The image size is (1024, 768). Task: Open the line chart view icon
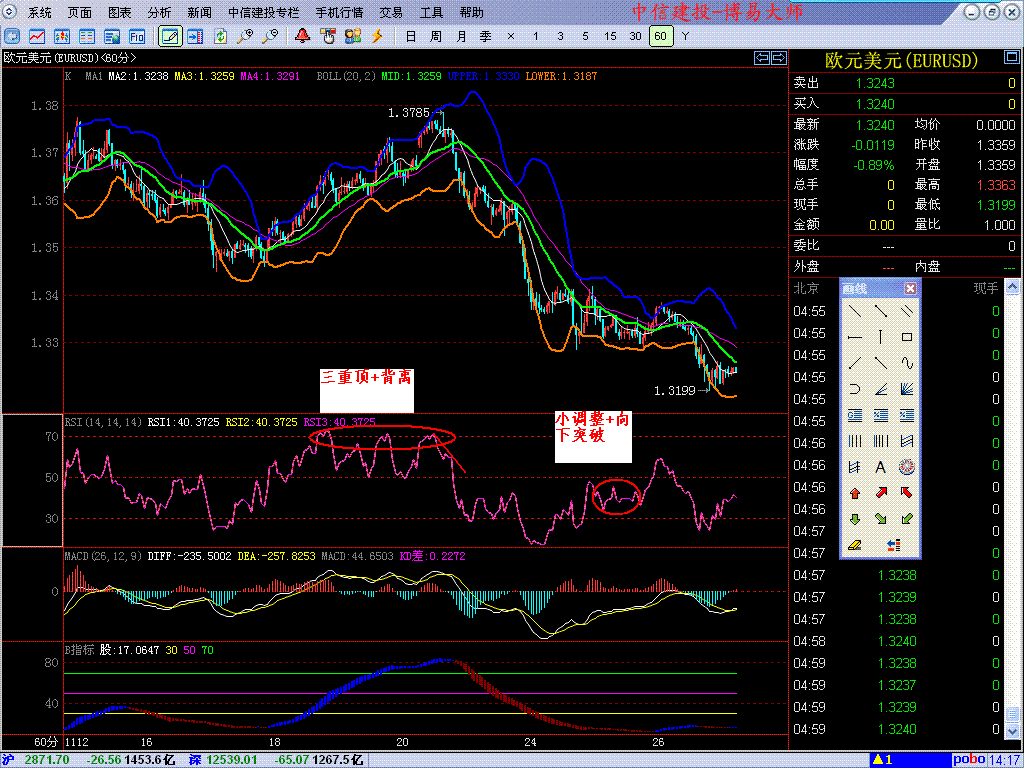37,37
